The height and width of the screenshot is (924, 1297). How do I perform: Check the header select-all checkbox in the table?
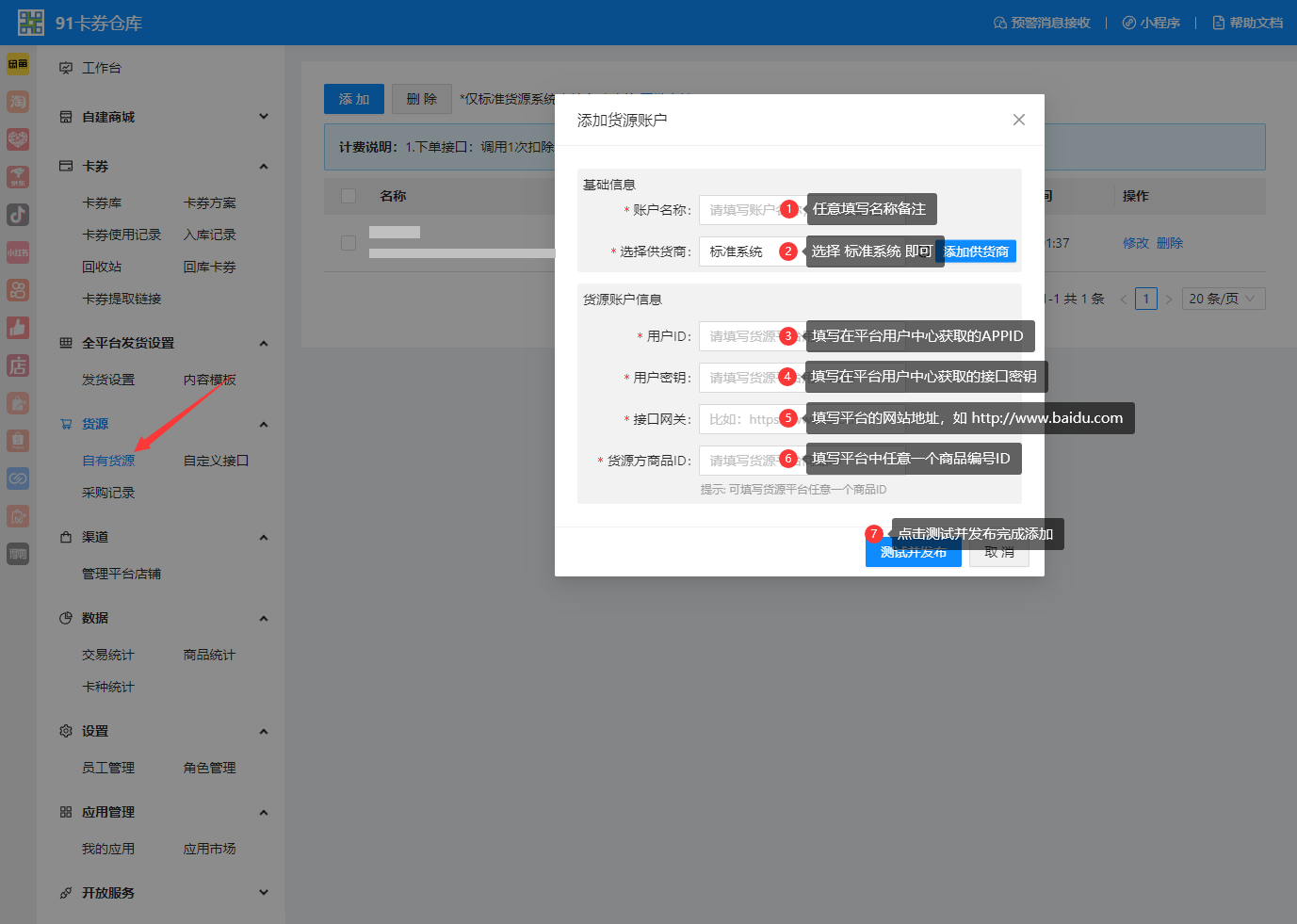(349, 196)
